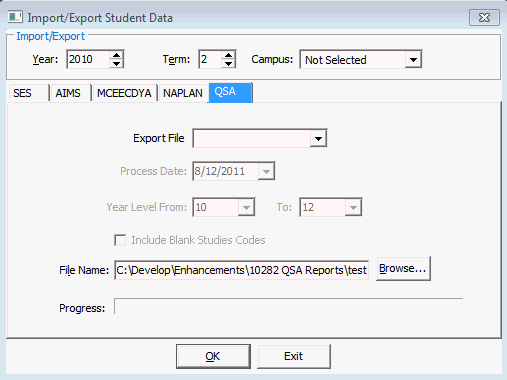This screenshot has width=507, height=380.
Task: Decrement the Term spinner down arrow
Action: (229, 63)
